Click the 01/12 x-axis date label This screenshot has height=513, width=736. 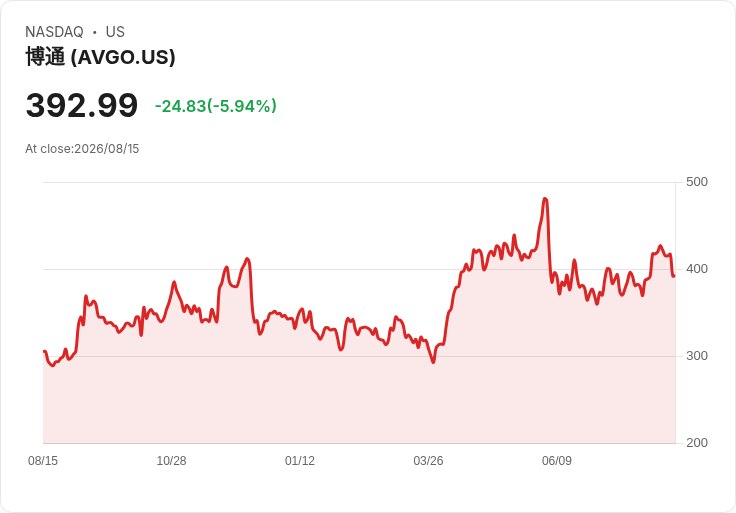pyautogui.click(x=300, y=460)
